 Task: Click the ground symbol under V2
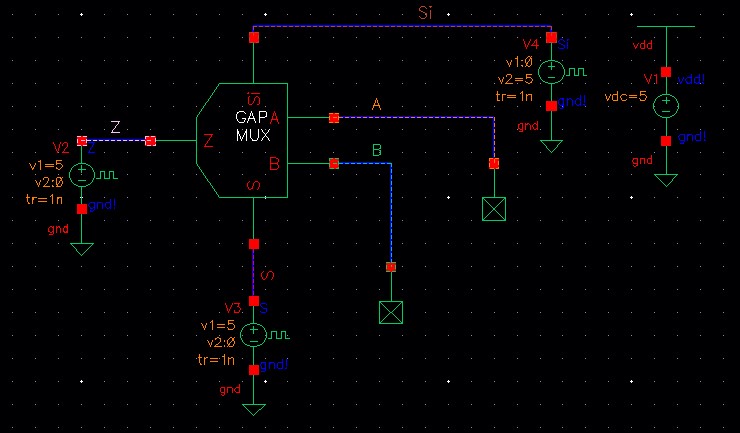coord(82,249)
